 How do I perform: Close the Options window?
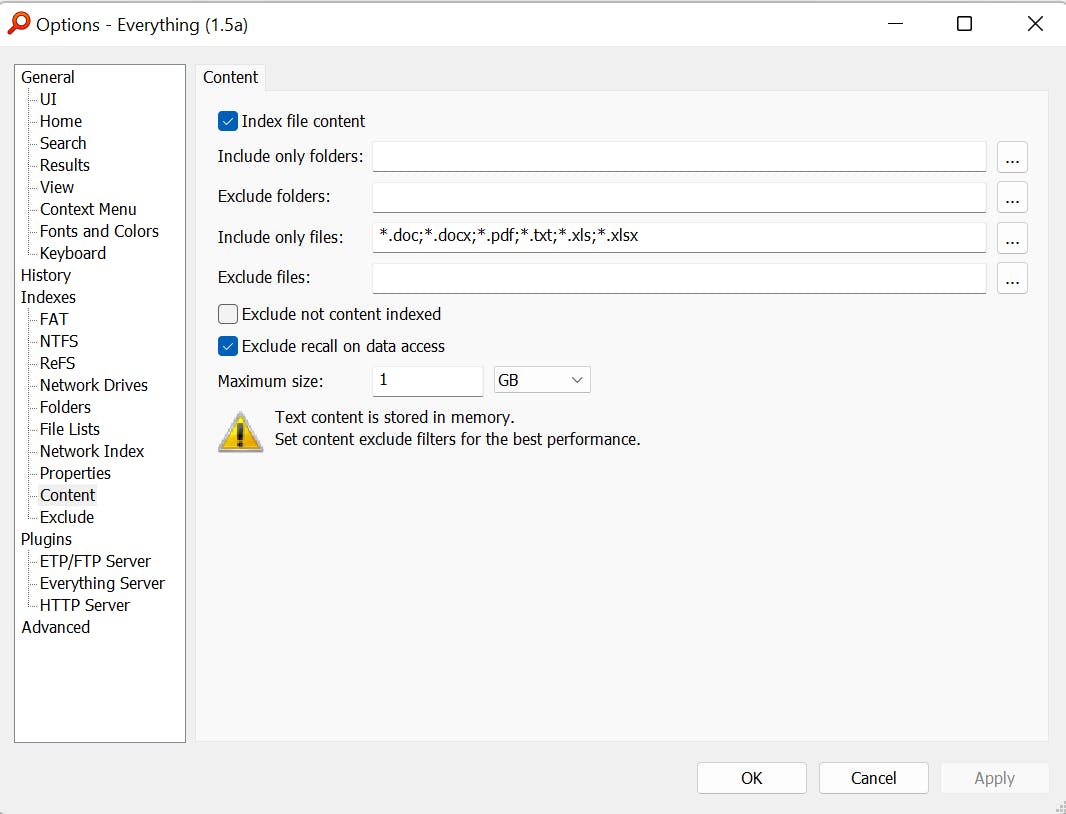pos(1035,24)
